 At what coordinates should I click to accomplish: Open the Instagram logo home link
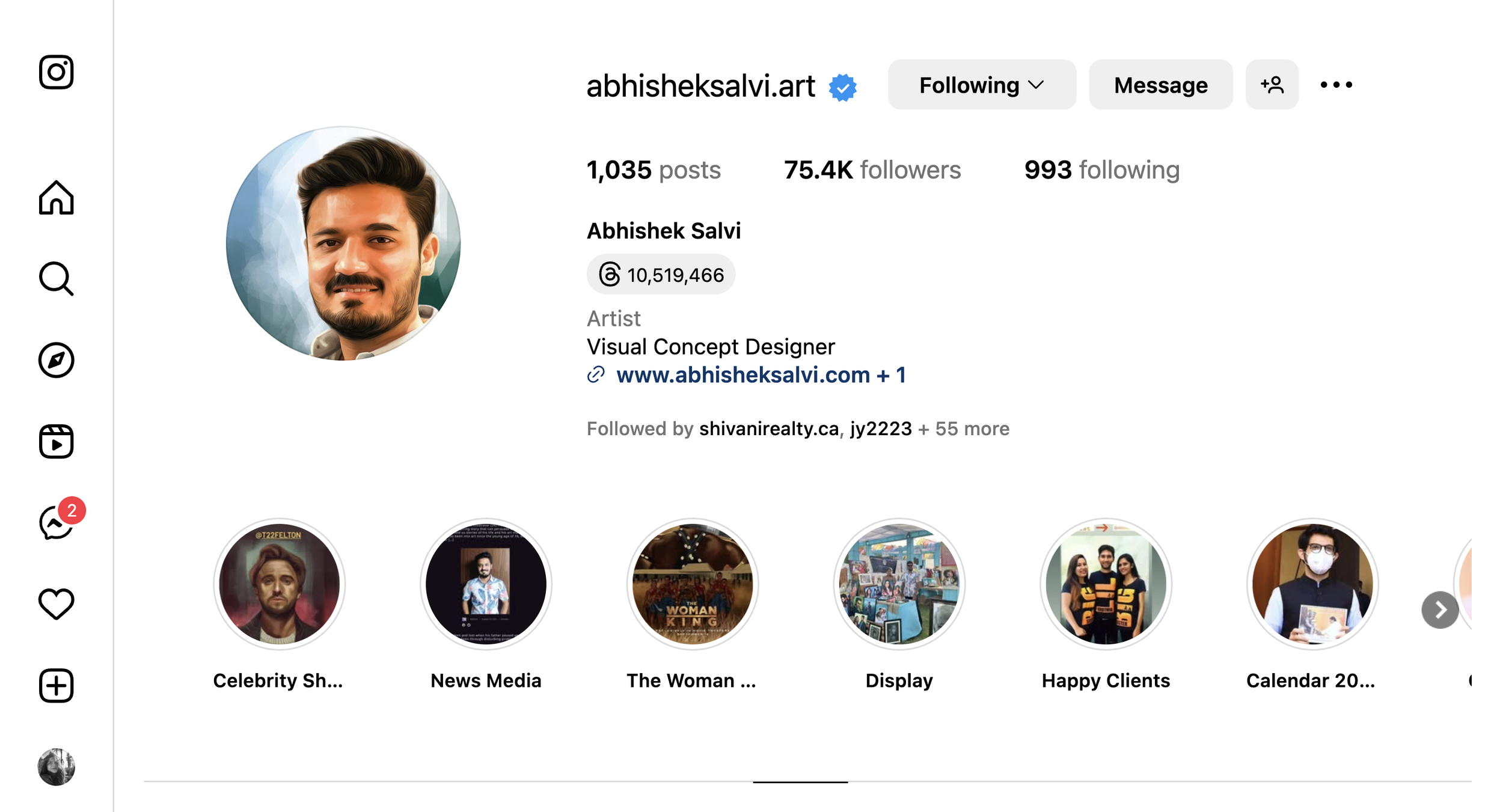[57, 72]
